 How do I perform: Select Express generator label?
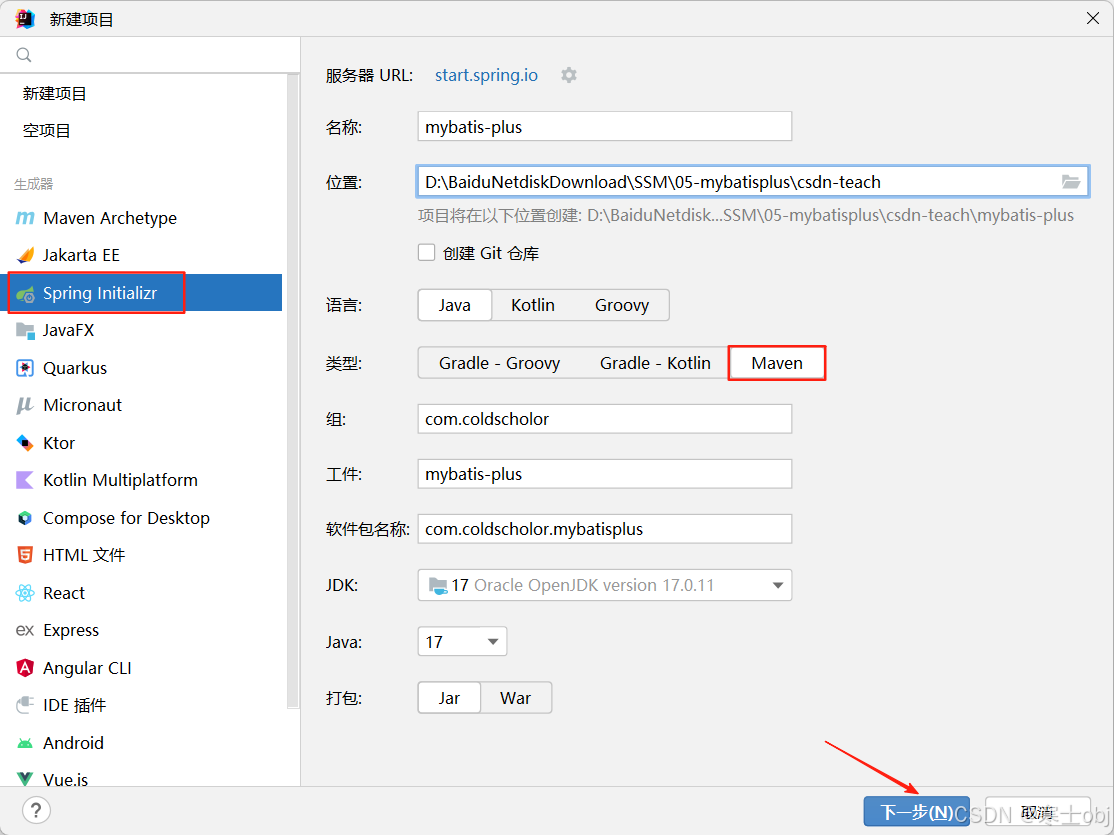[71, 630]
